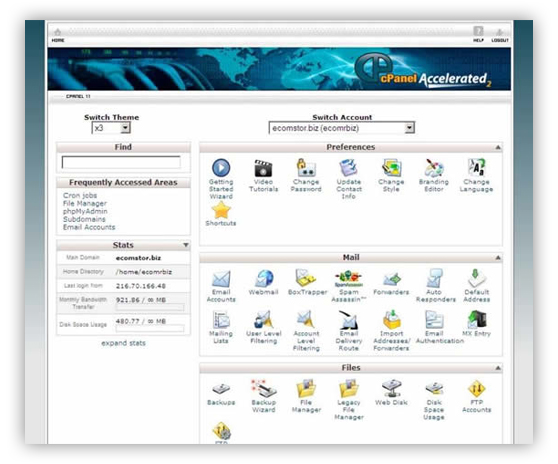This screenshot has height=464, width=558.
Task: Click the expand stats link
Action: point(123,343)
